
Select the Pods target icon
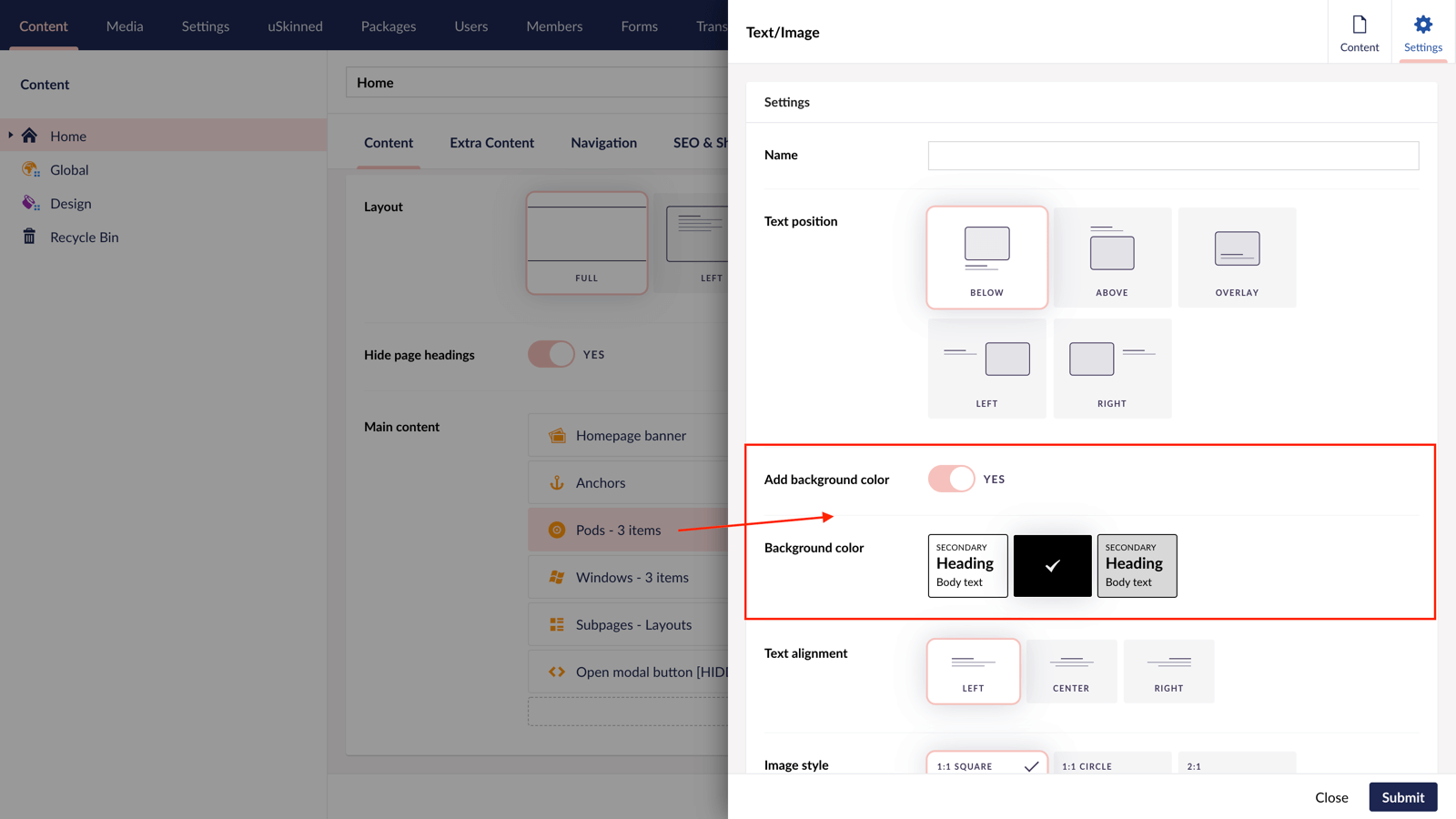[x=557, y=529]
